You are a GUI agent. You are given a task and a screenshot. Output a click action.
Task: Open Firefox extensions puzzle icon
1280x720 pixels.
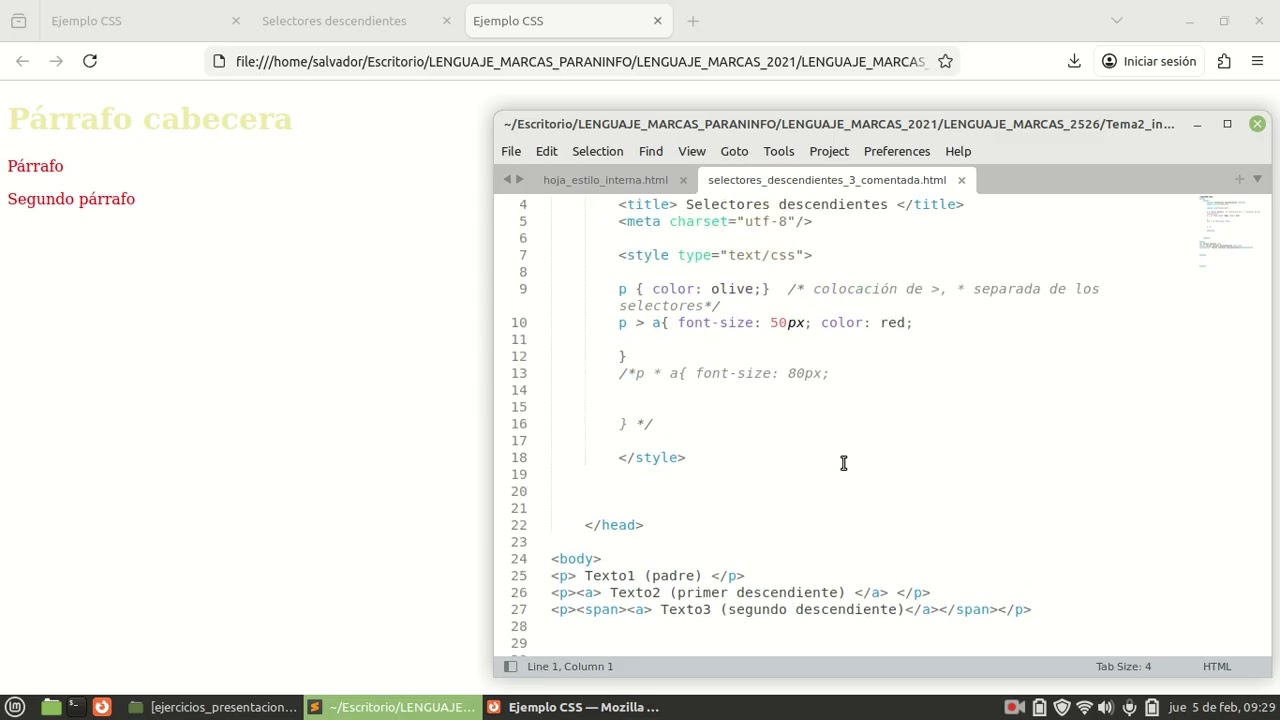pos(1224,61)
